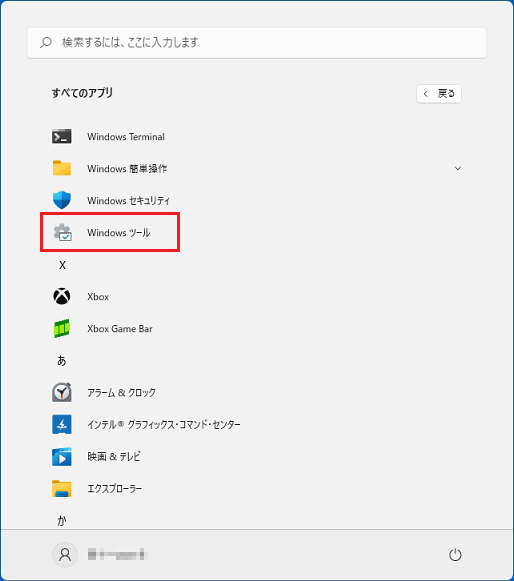This screenshot has width=514, height=581.
Task: Open the Xbox Game Bar icon
Action: click(x=62, y=328)
